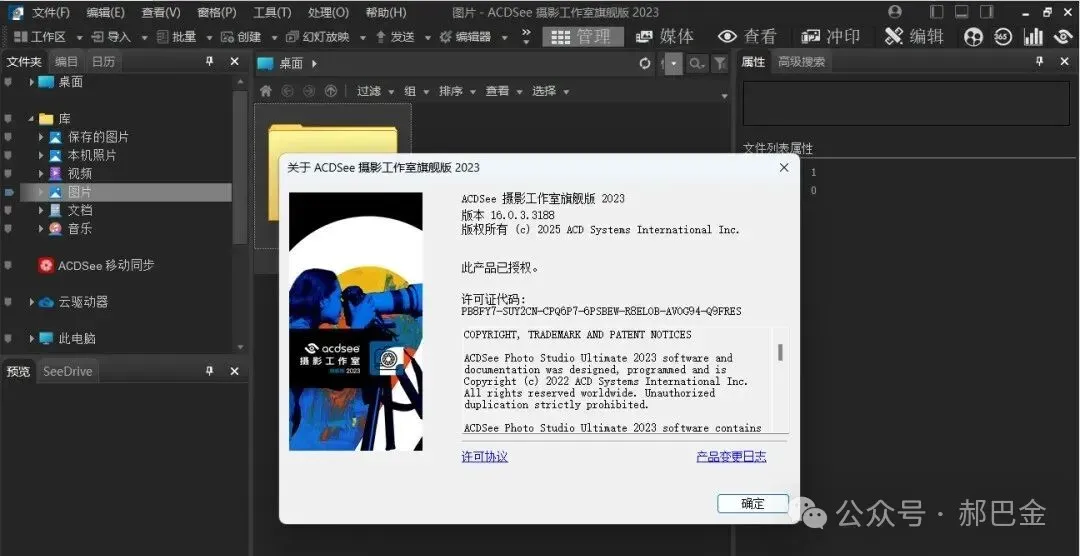Viewport: 1080px width, 556px height.
Task: Open the 过滤 dropdown in the file list toolbar
Action: [x=375, y=91]
